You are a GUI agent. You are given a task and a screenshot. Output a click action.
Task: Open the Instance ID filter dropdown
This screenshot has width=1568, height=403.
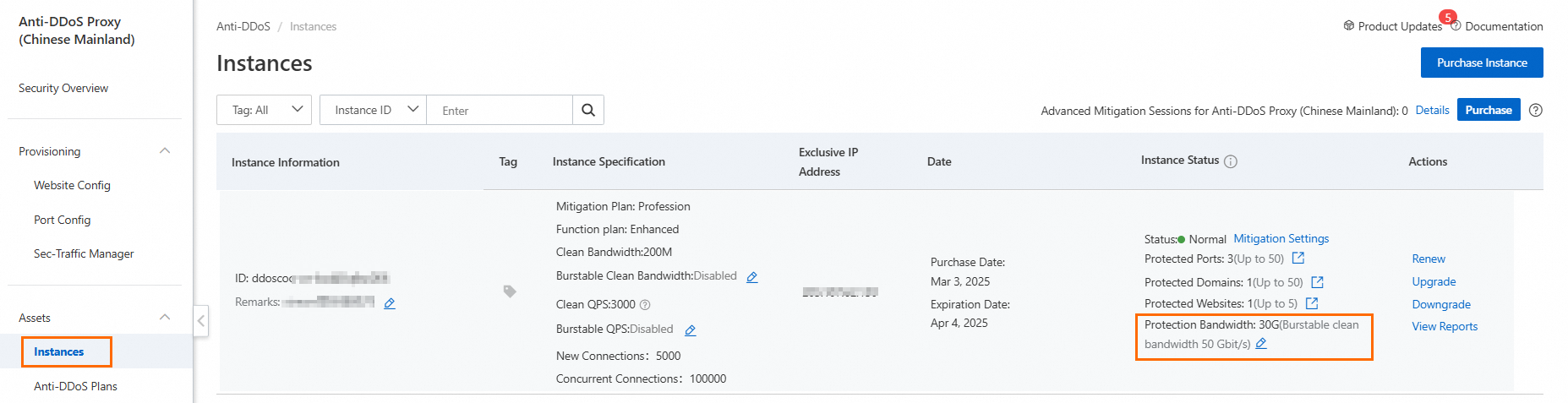tap(374, 110)
